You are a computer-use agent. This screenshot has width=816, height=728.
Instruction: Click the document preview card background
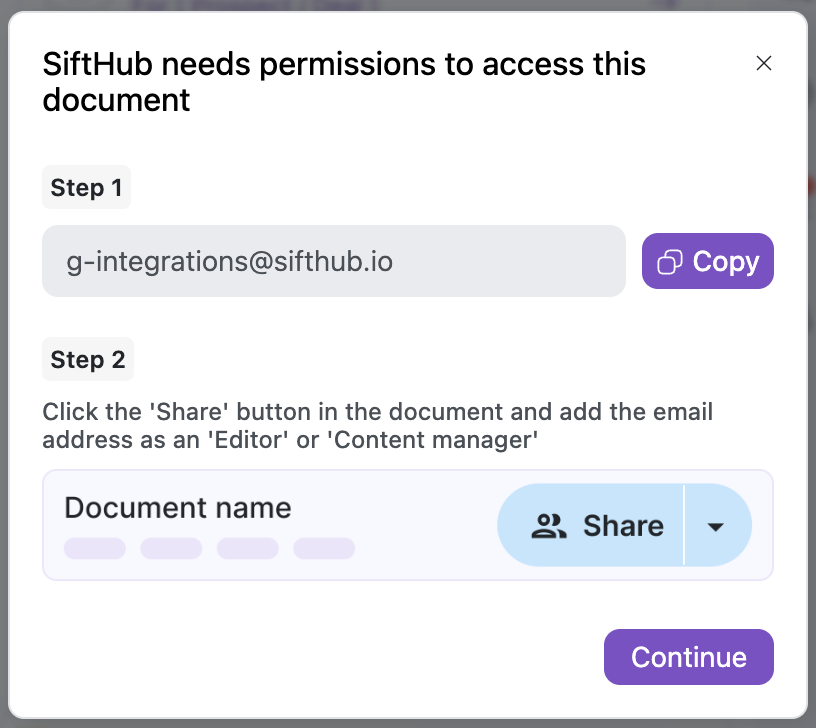(420, 560)
